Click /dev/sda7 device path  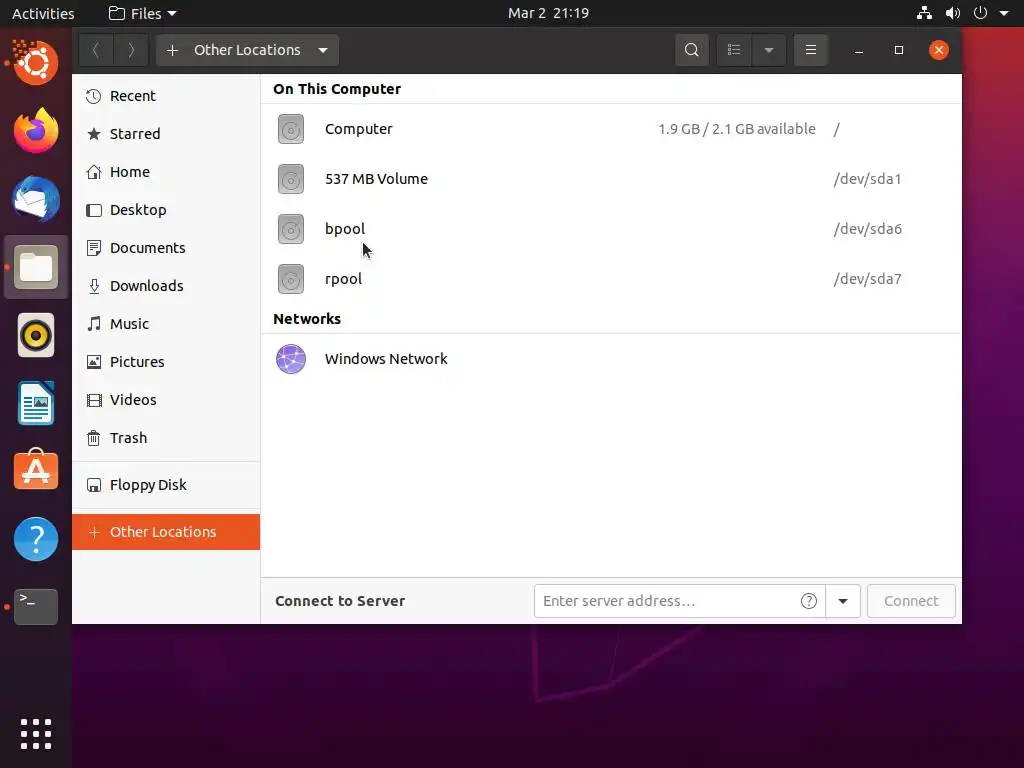coord(867,279)
